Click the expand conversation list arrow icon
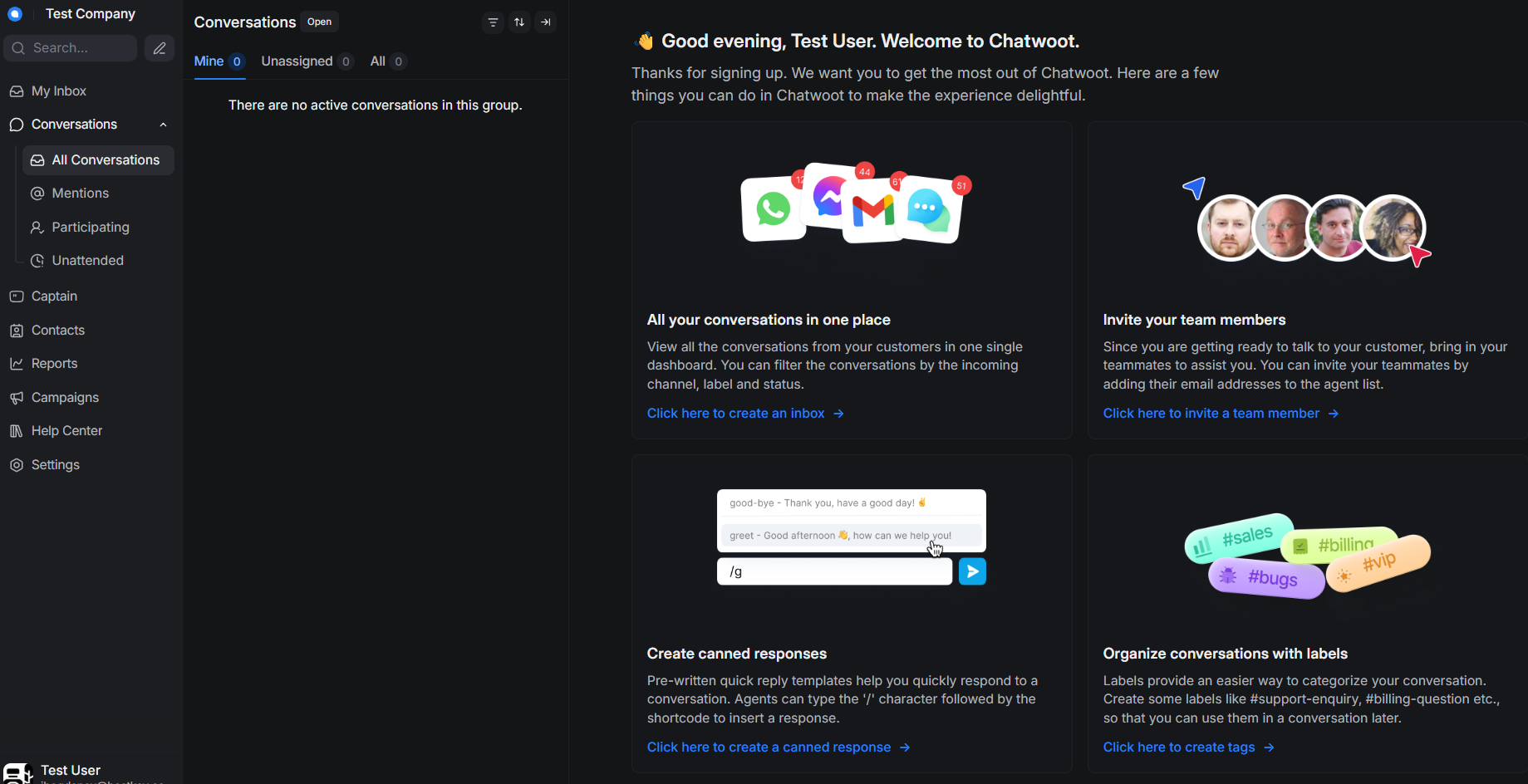The image size is (1528, 784). [x=546, y=22]
